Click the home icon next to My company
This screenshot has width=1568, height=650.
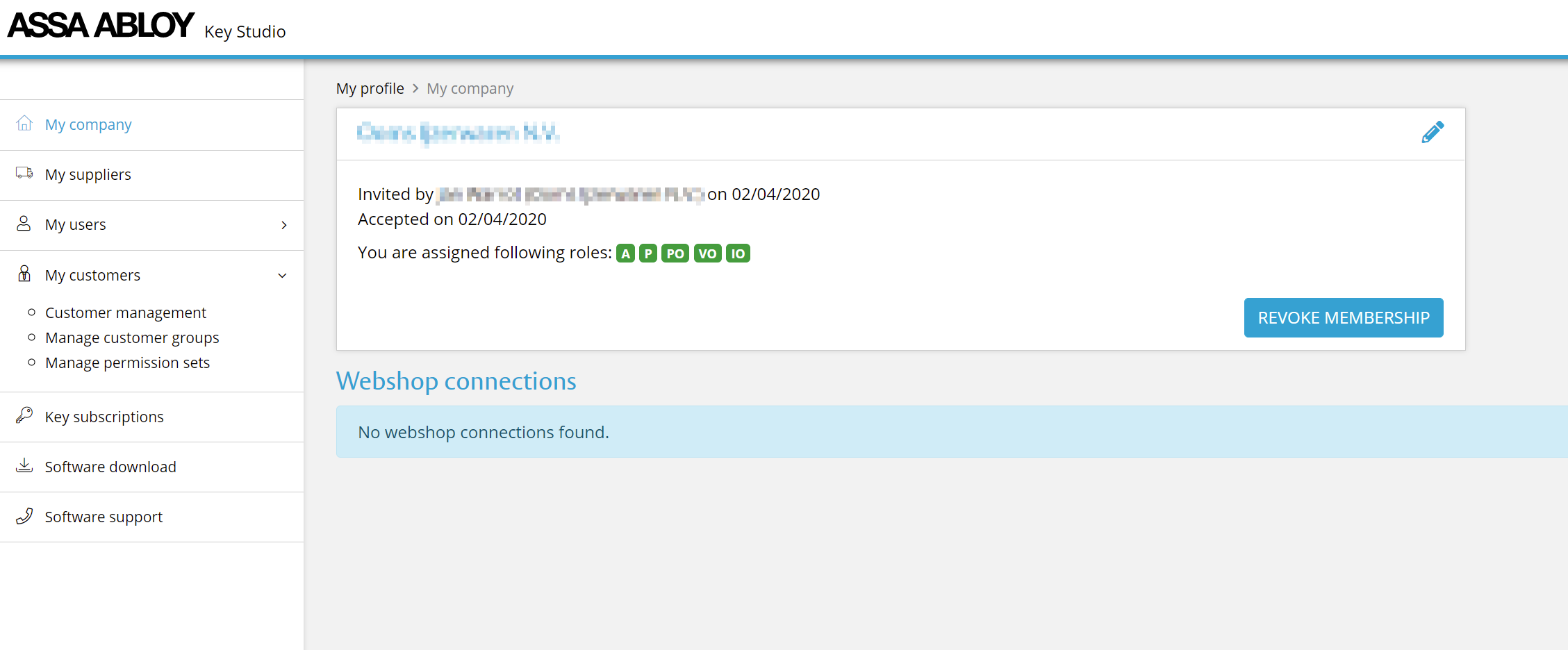tap(24, 124)
